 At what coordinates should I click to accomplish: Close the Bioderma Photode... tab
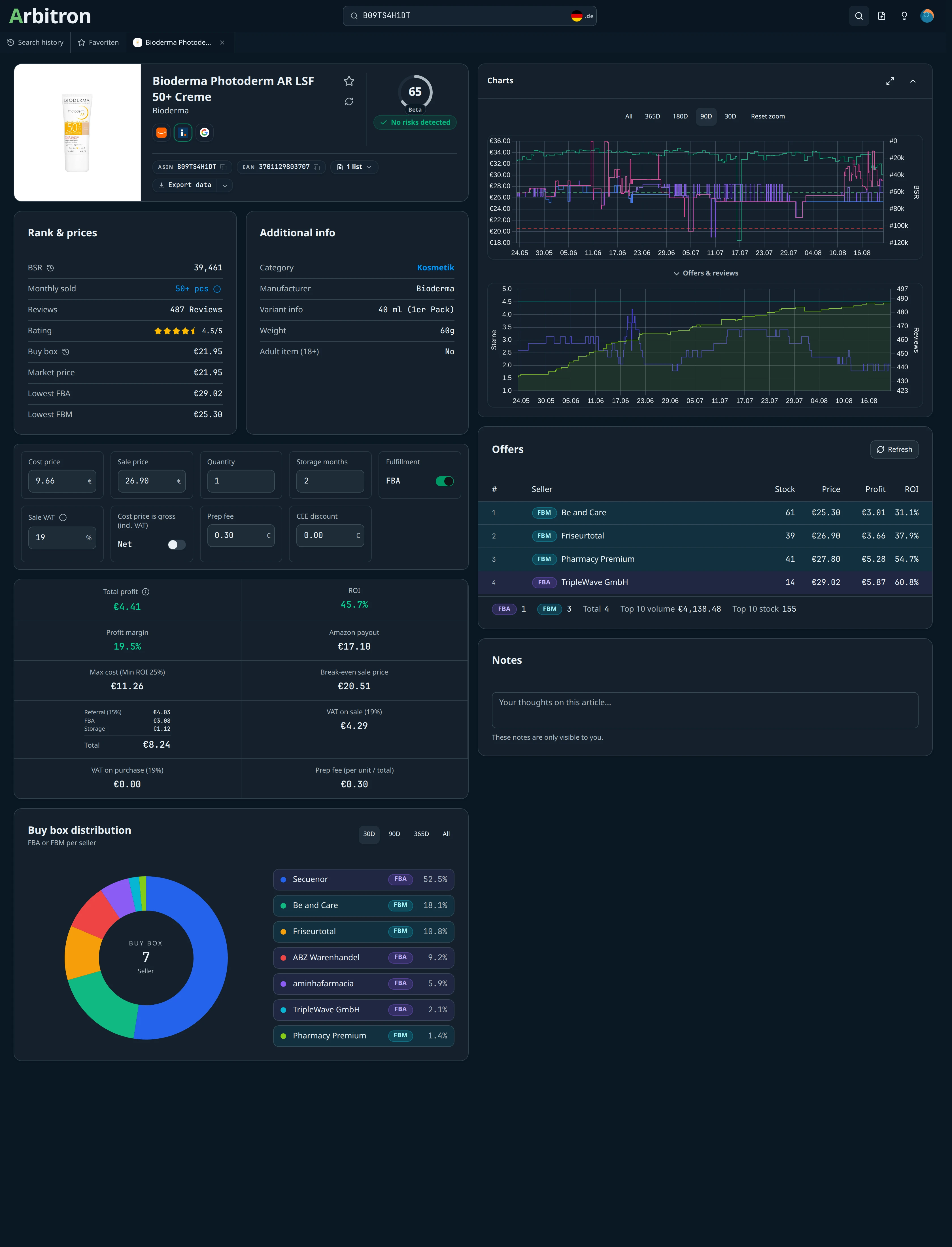click(222, 43)
